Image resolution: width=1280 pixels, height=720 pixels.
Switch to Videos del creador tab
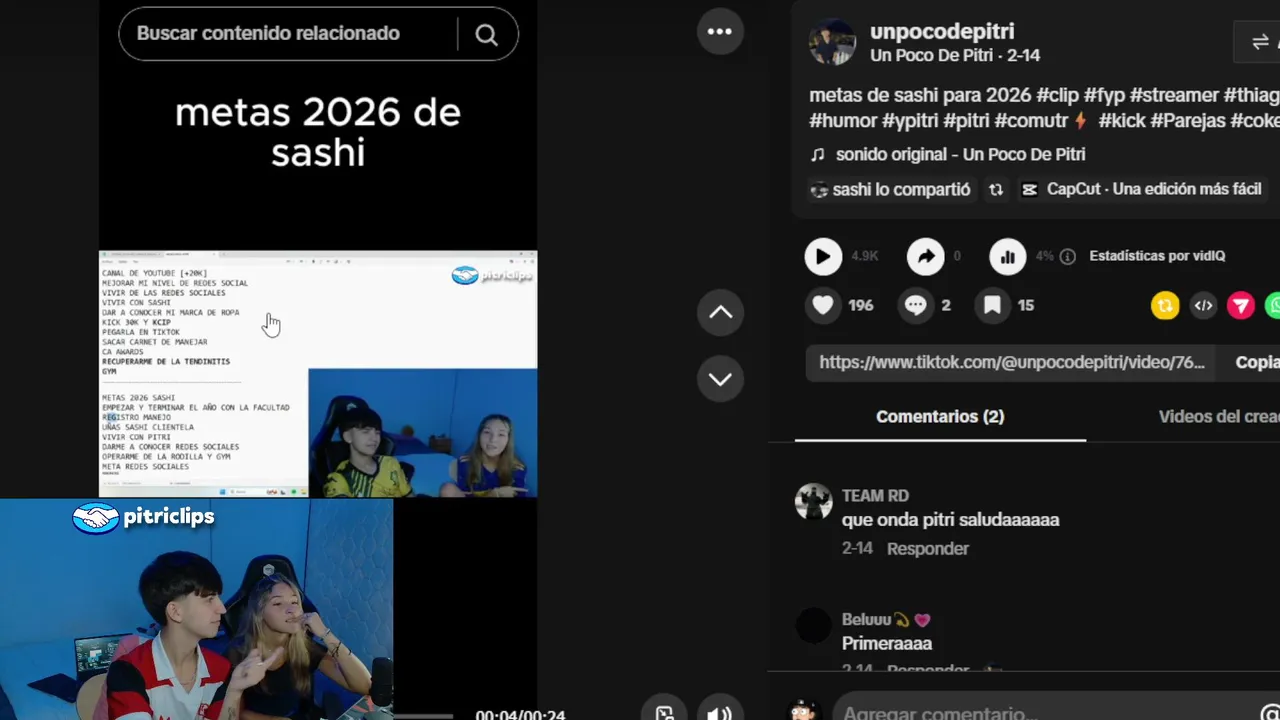[x=1218, y=417]
